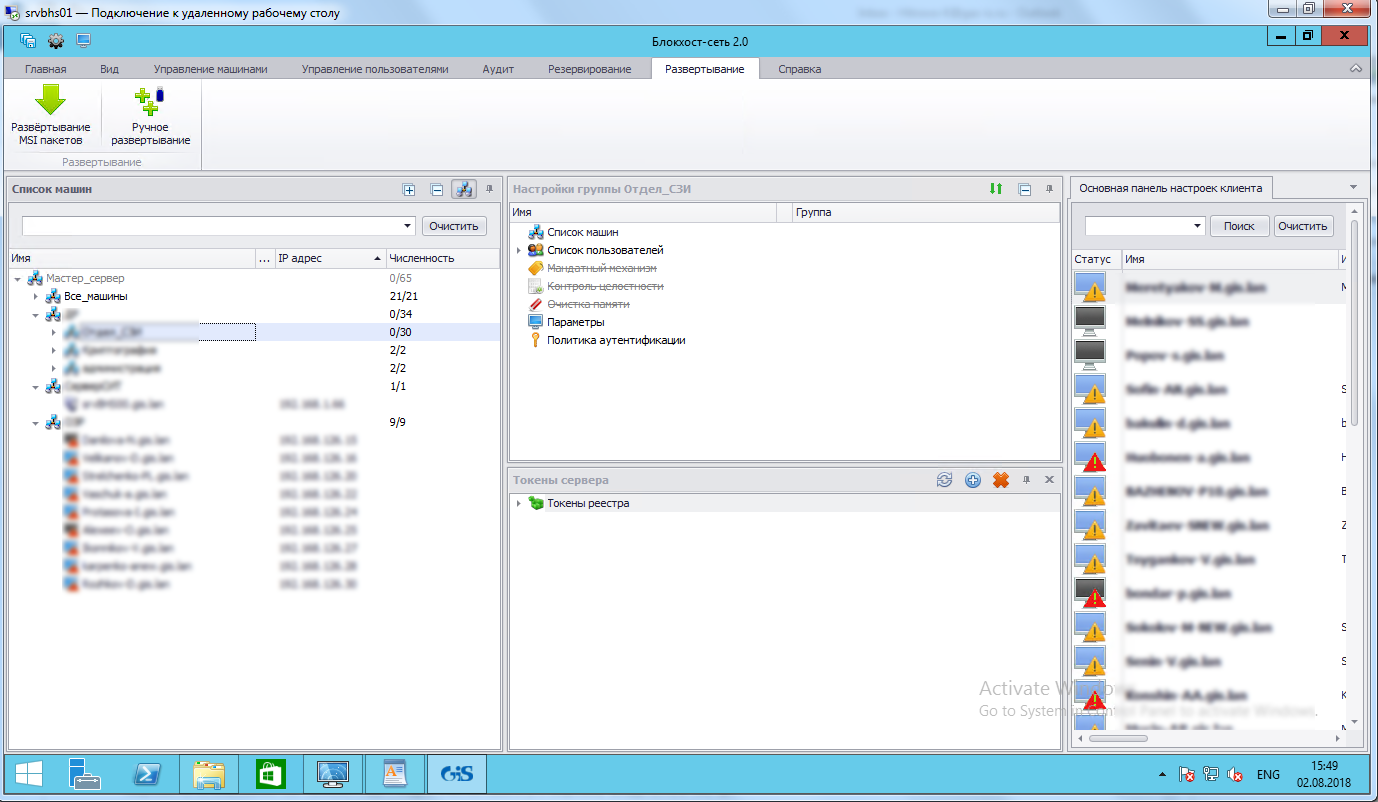The width and height of the screenshot is (1378, 802).
Task: Expand all nodes in Список машин panel
Action: pyautogui.click(x=408, y=189)
